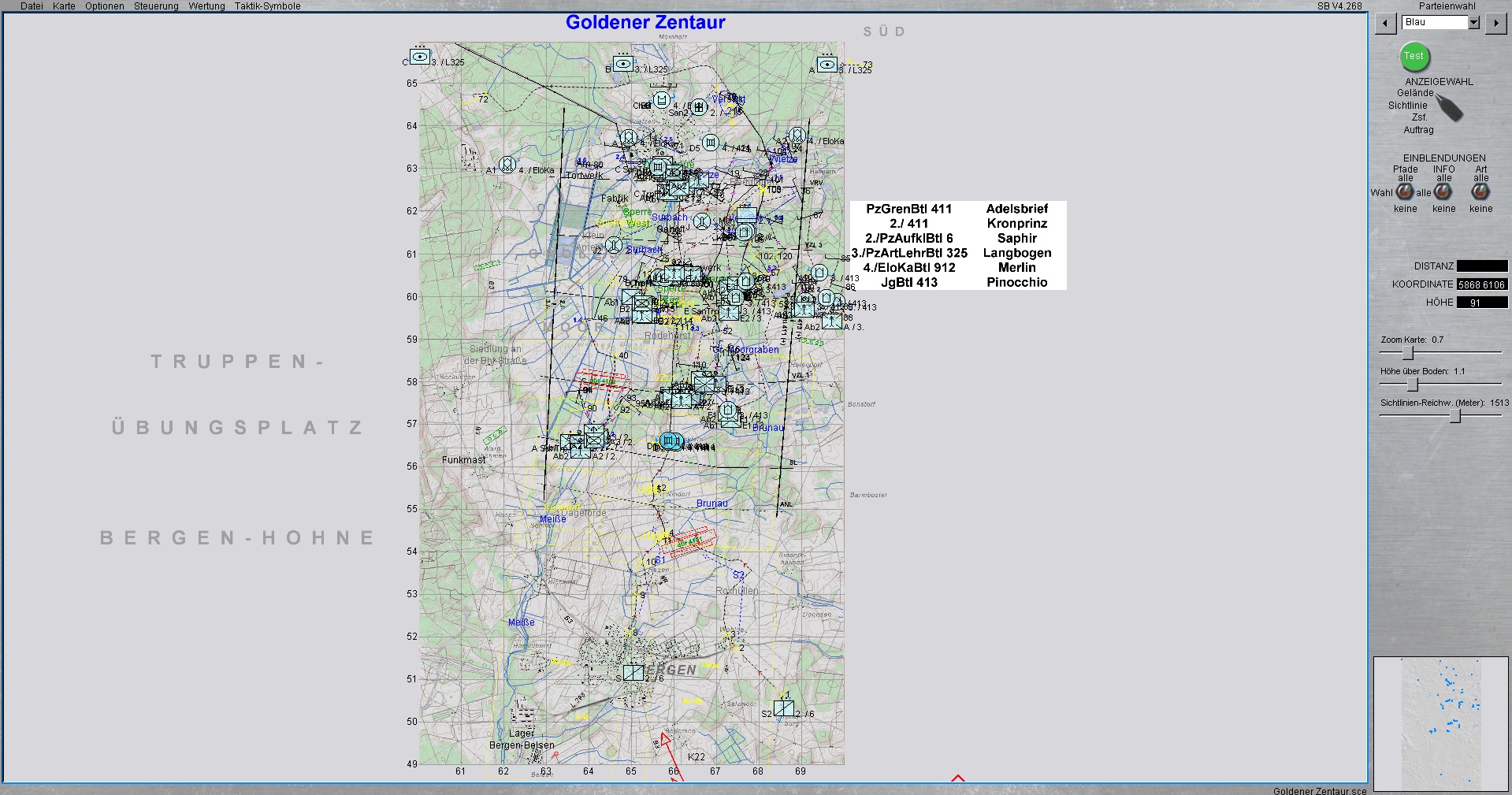
Task: Toggle the Art overlay knob
Action: (x=1480, y=192)
